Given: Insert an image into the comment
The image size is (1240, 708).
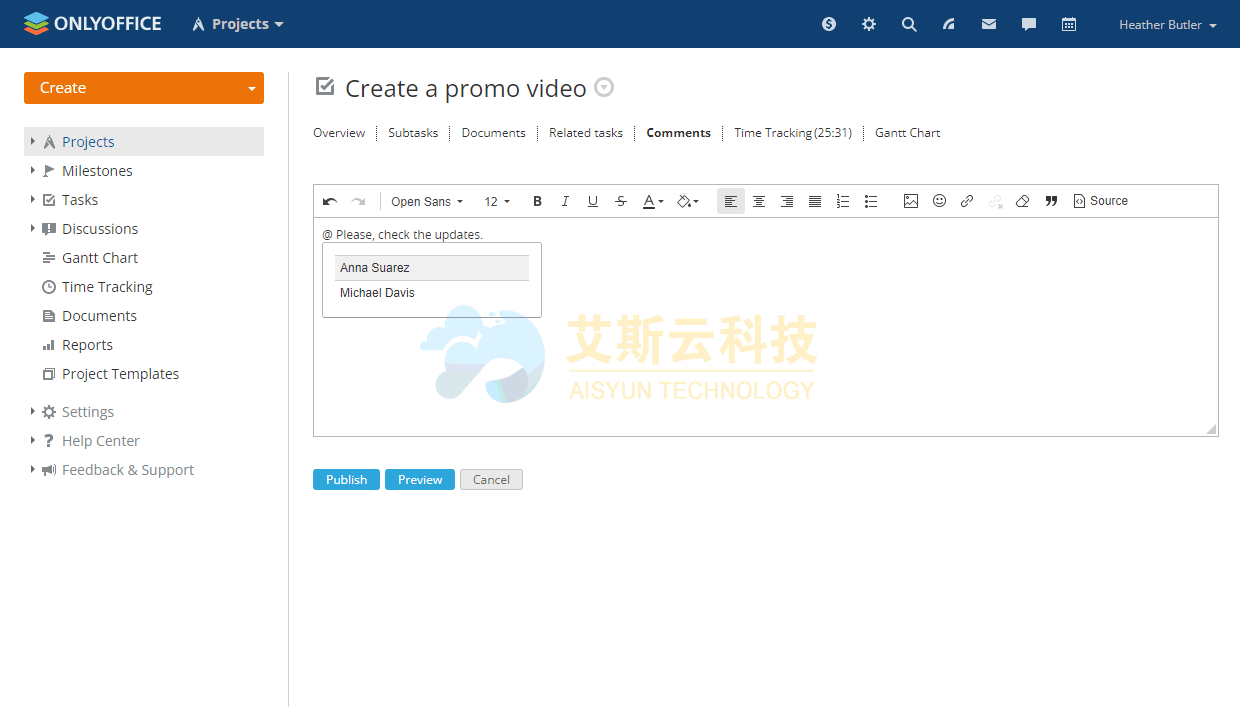Looking at the screenshot, I should pos(910,201).
